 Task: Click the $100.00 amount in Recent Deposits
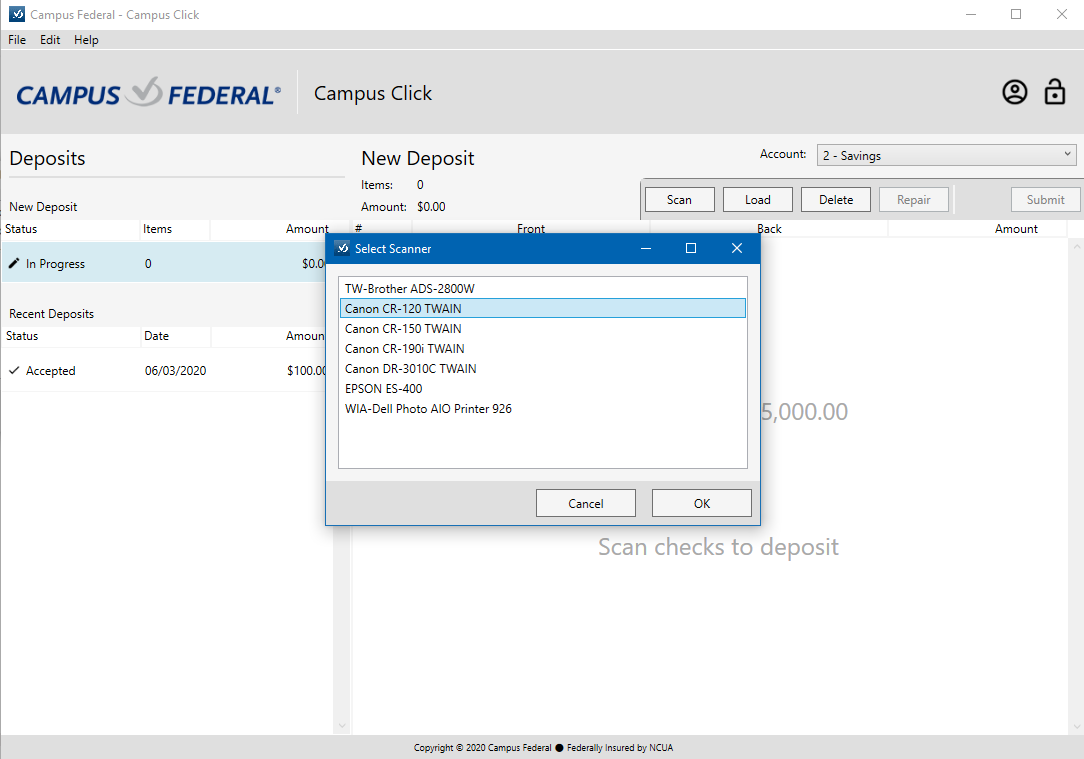(x=307, y=371)
